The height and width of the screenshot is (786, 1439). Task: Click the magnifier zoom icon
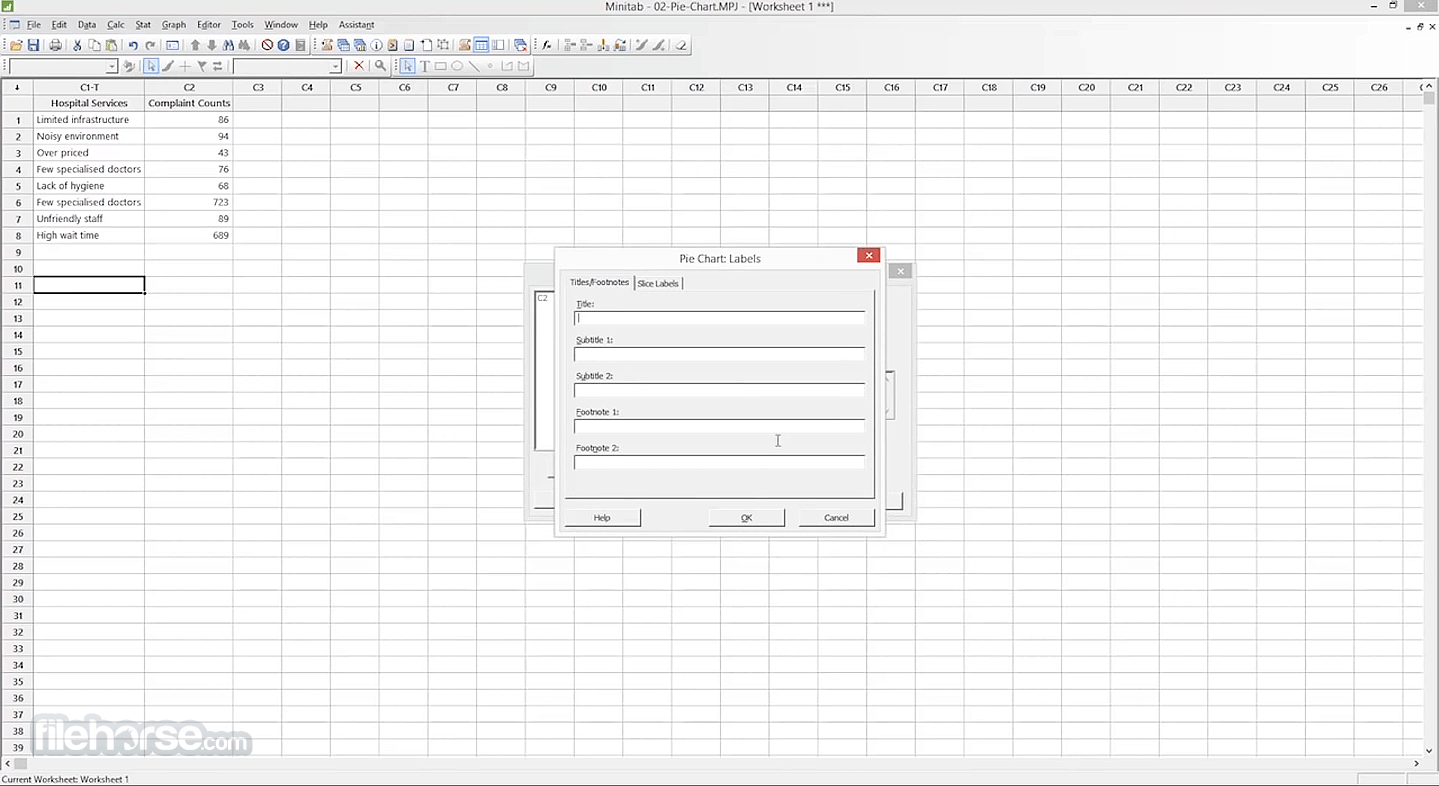(x=380, y=66)
